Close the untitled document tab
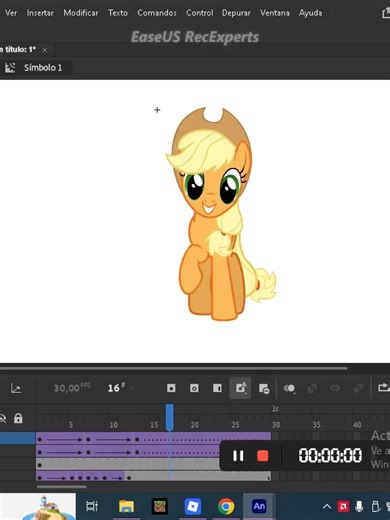This screenshot has height=520, width=390. tap(44, 50)
